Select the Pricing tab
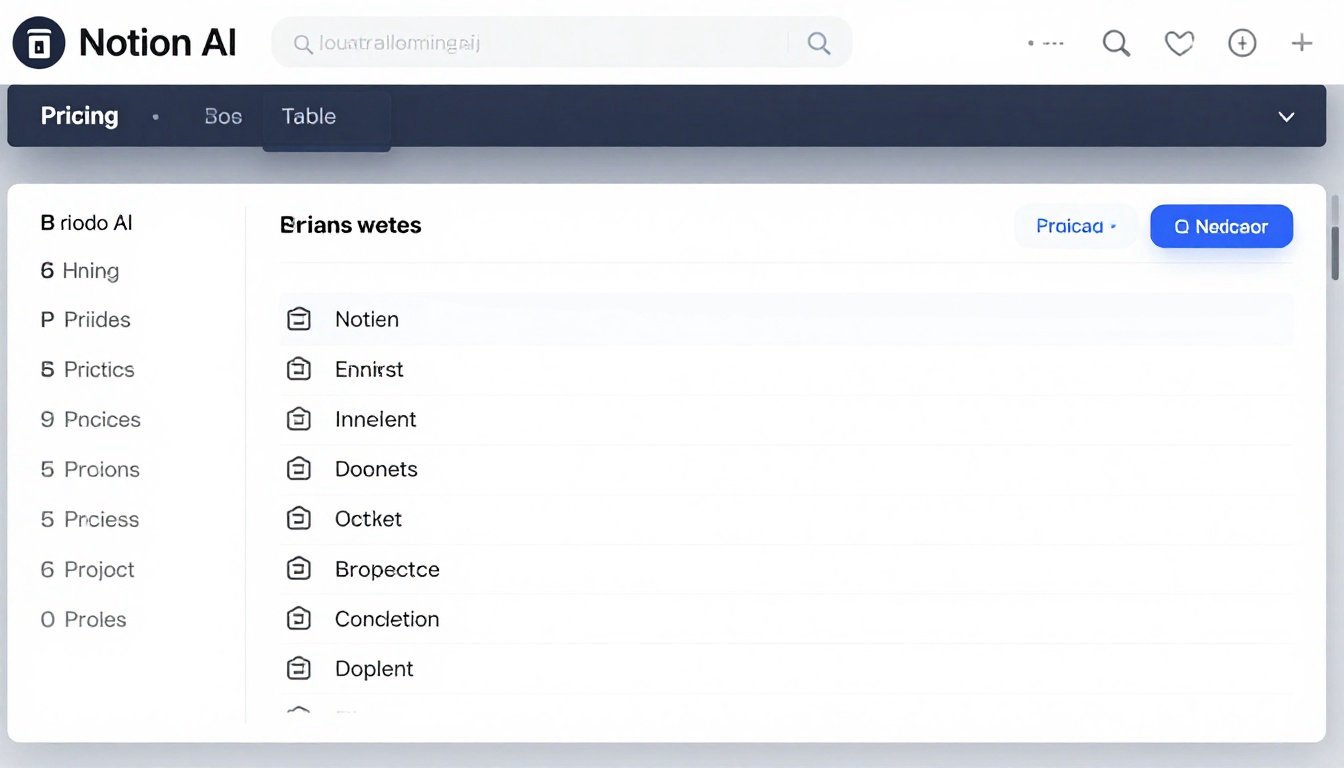This screenshot has height=768, width=1344. (x=79, y=117)
